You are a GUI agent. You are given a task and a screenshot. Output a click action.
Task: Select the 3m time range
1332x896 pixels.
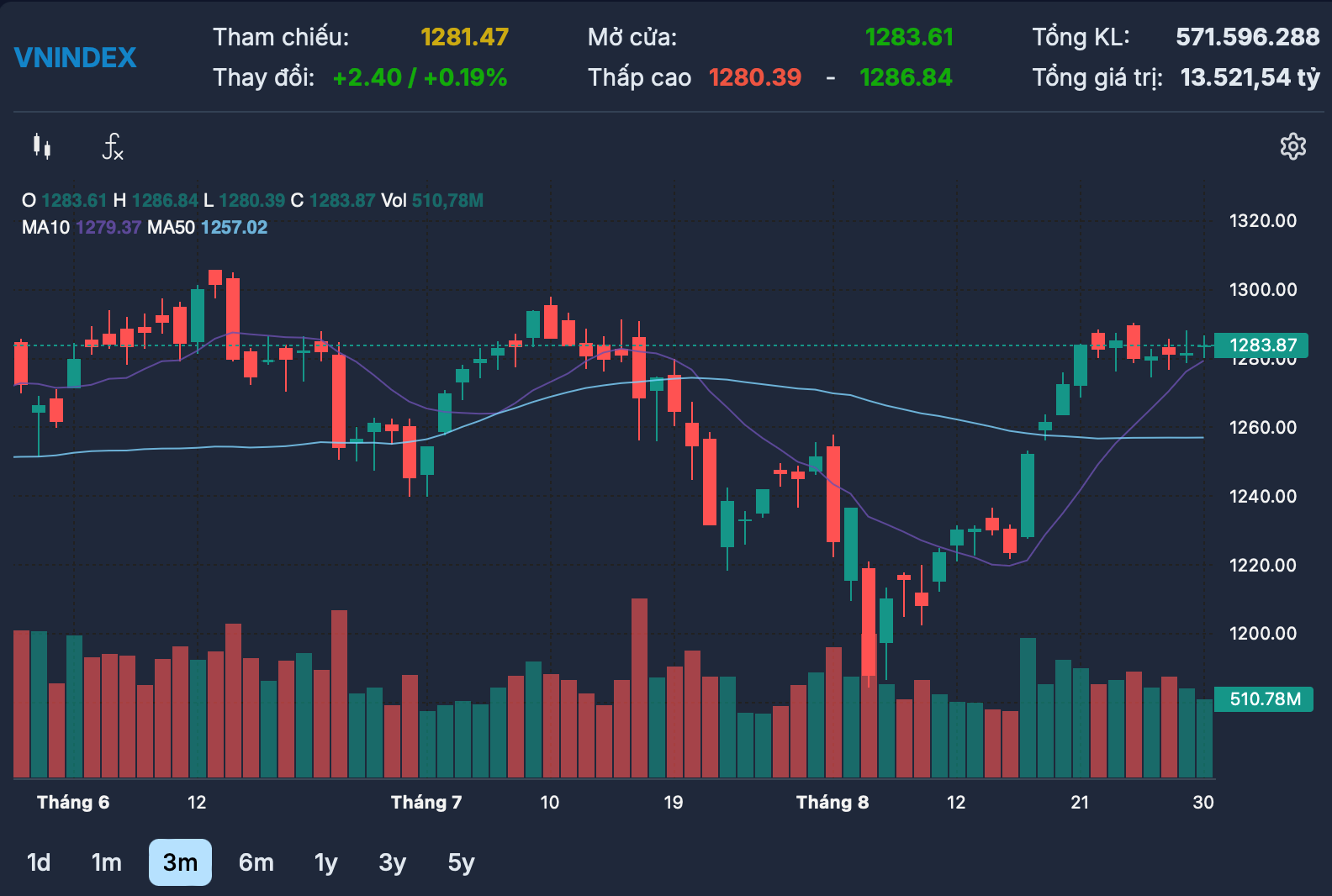pyautogui.click(x=180, y=862)
